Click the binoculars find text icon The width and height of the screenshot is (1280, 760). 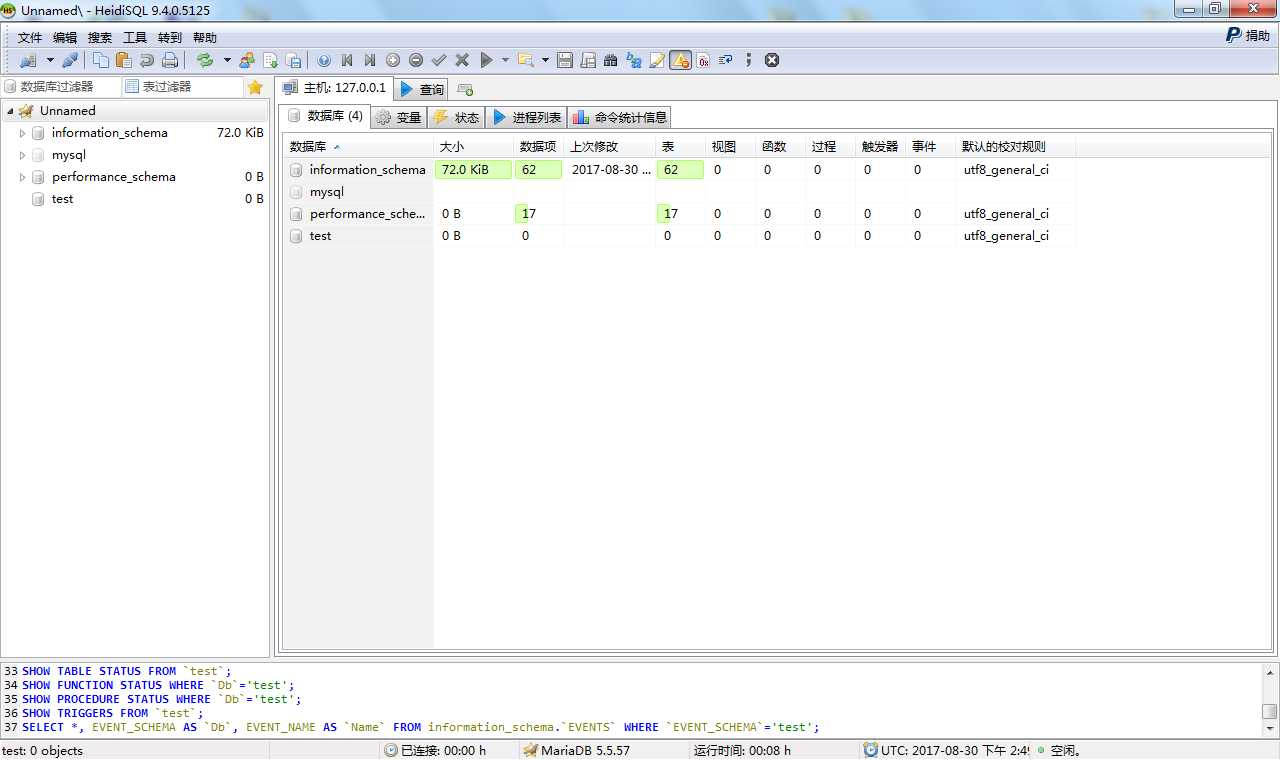point(611,60)
